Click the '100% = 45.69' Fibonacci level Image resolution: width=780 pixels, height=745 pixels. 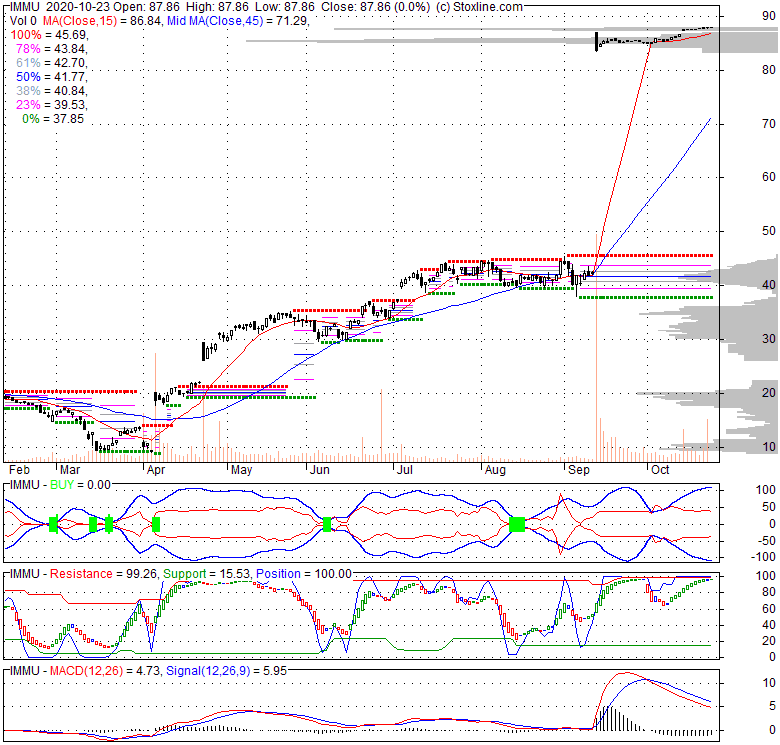coord(49,35)
